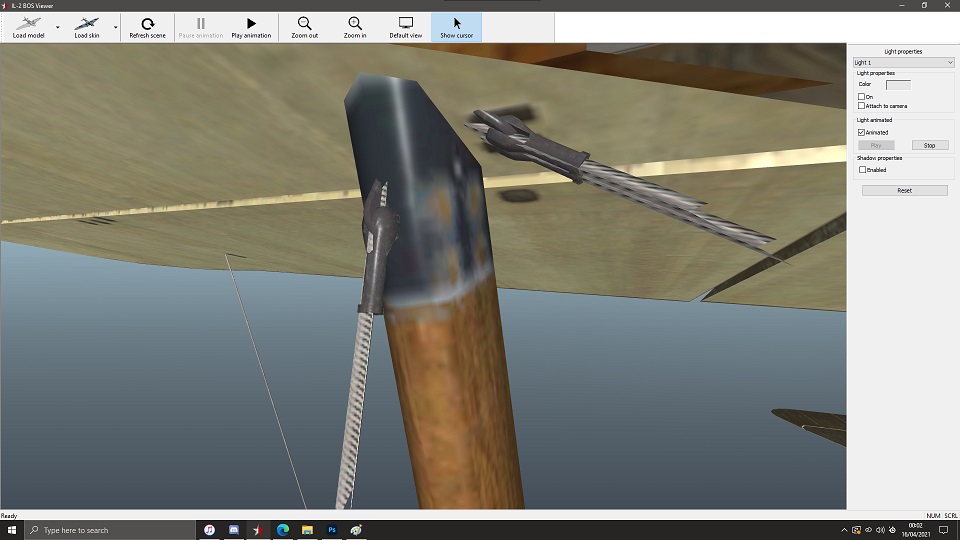Pick a light color from the swatch

pos(898,85)
